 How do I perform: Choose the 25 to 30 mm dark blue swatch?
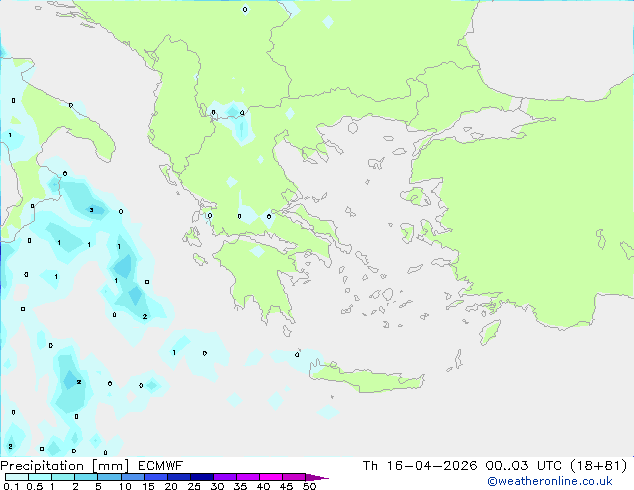pyautogui.click(x=201, y=477)
